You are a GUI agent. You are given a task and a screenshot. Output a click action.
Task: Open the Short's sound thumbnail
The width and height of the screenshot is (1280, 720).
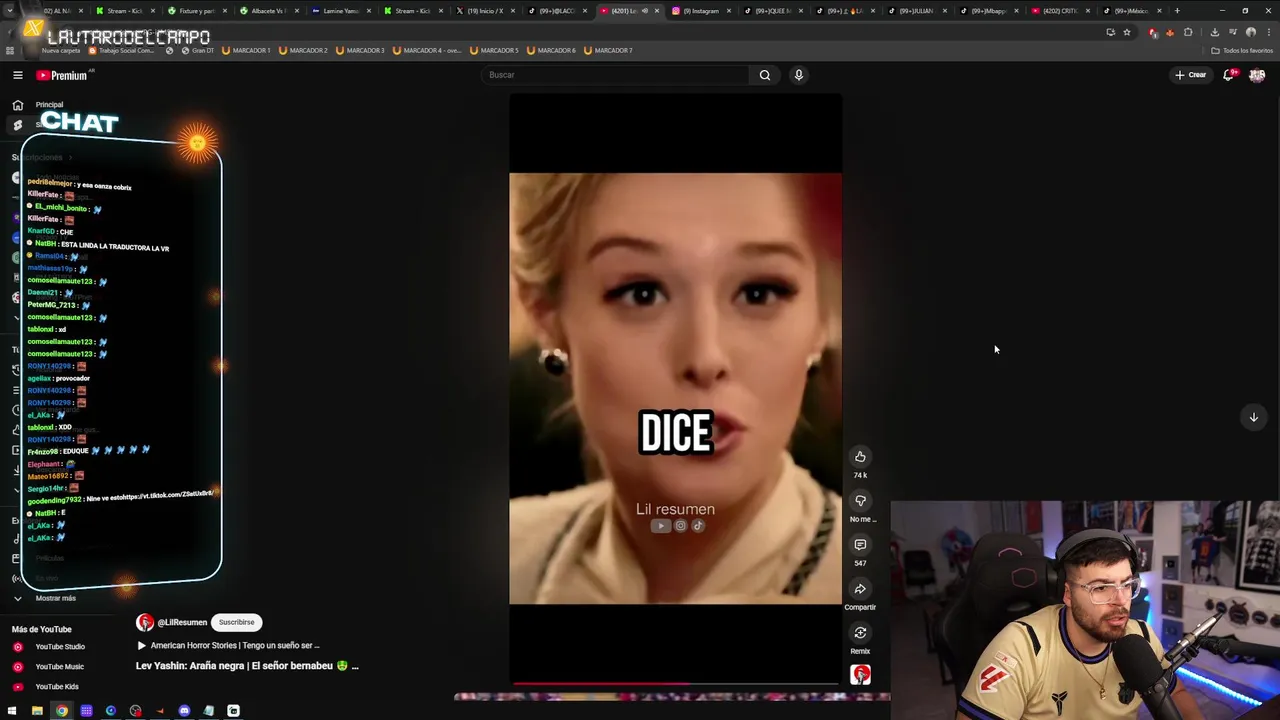pos(860,675)
